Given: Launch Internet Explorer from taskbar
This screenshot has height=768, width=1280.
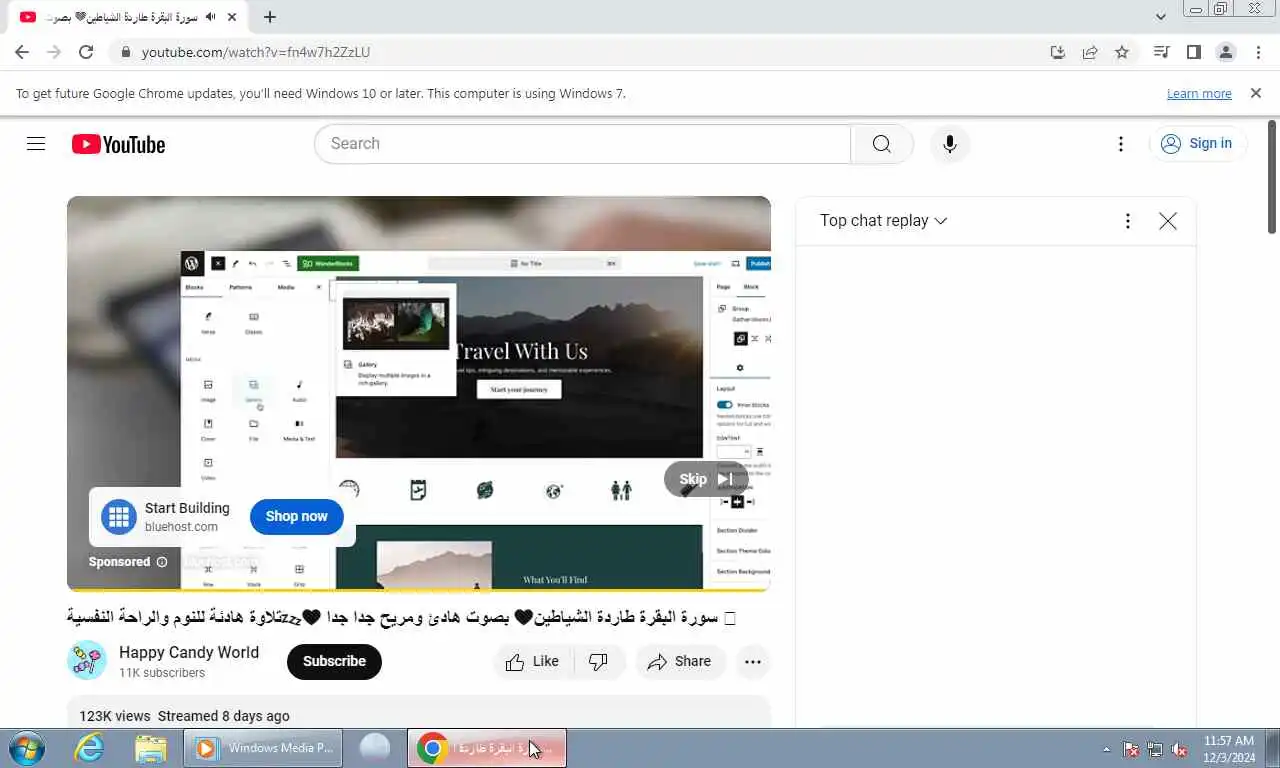Looking at the screenshot, I should click(90, 748).
